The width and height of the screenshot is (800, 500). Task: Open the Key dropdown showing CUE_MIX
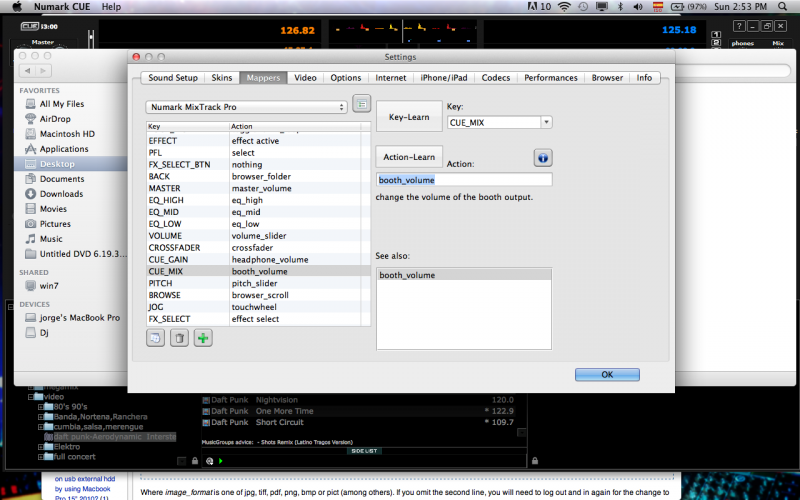[x=499, y=122]
